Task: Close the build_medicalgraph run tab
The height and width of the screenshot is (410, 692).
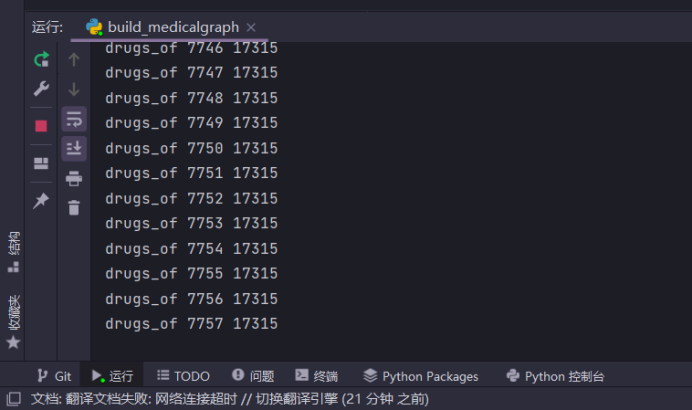Action: click(x=251, y=27)
